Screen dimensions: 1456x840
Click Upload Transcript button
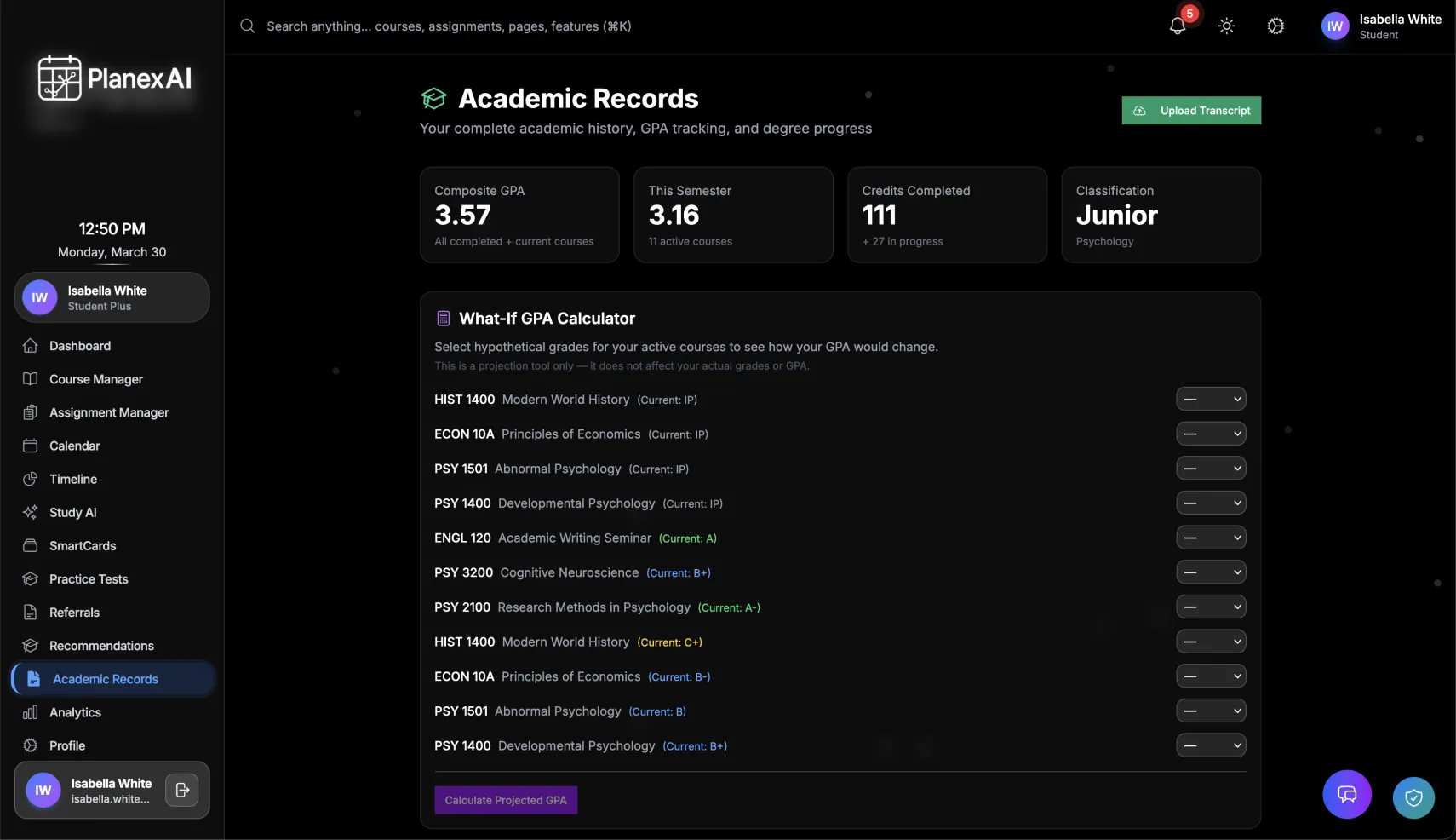1191,111
